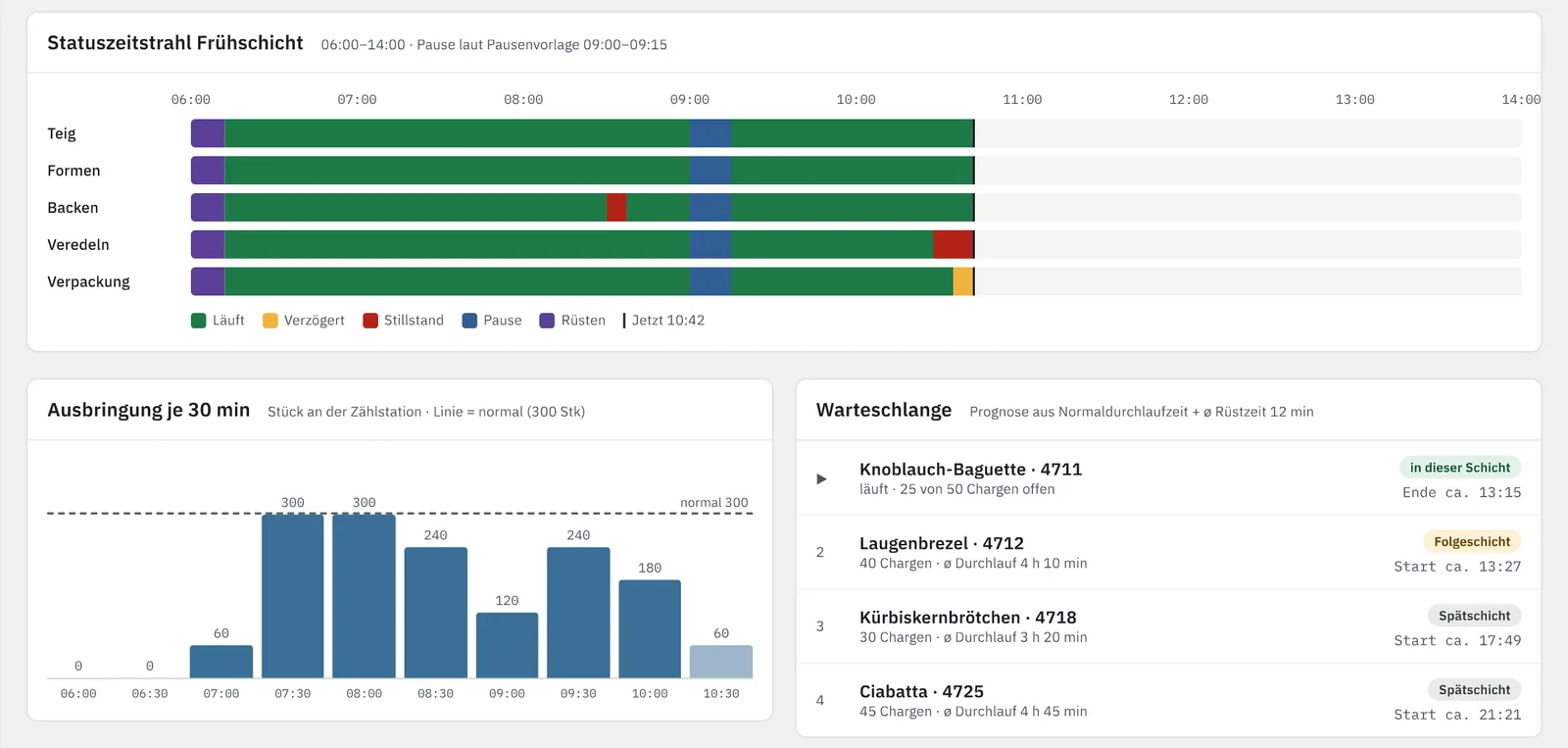Click the Verpackung row label
The width and height of the screenshot is (1568, 748).
(x=88, y=282)
